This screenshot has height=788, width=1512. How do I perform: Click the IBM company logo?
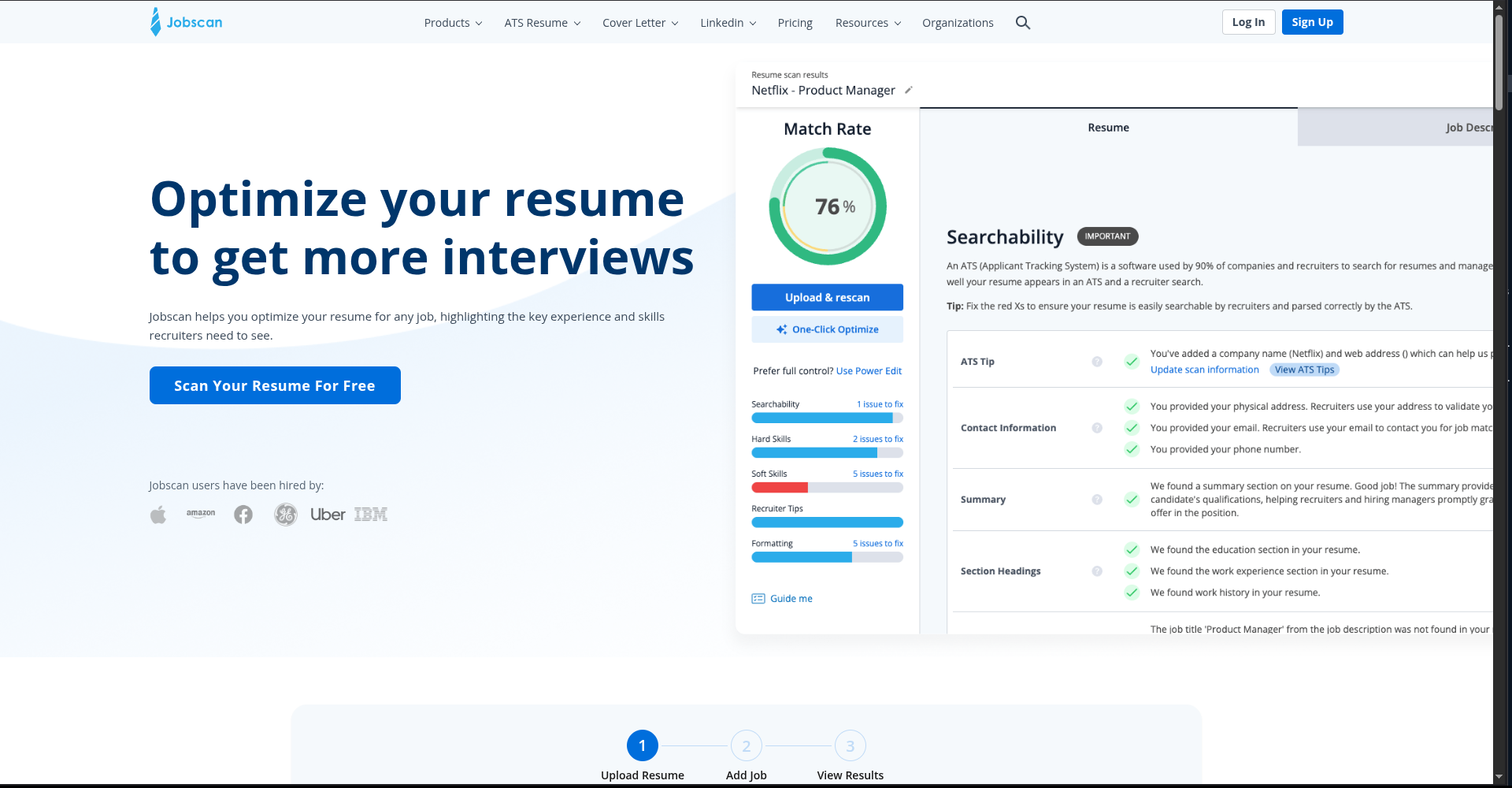(x=371, y=514)
